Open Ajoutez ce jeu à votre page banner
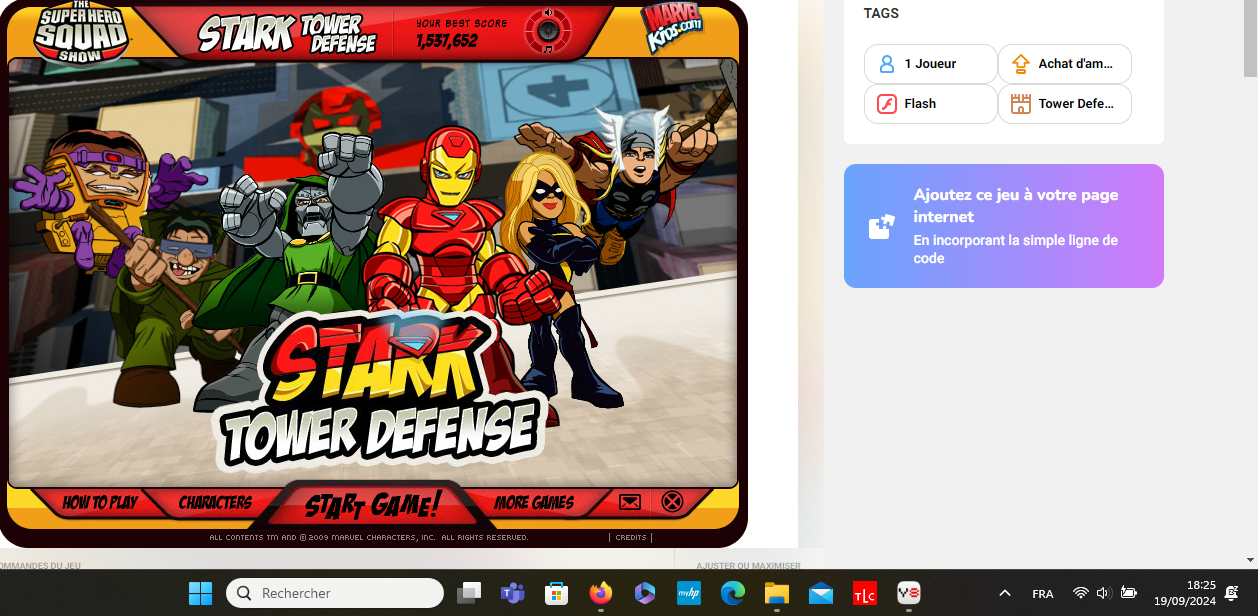This screenshot has height=616, width=1258. pos(1004,226)
